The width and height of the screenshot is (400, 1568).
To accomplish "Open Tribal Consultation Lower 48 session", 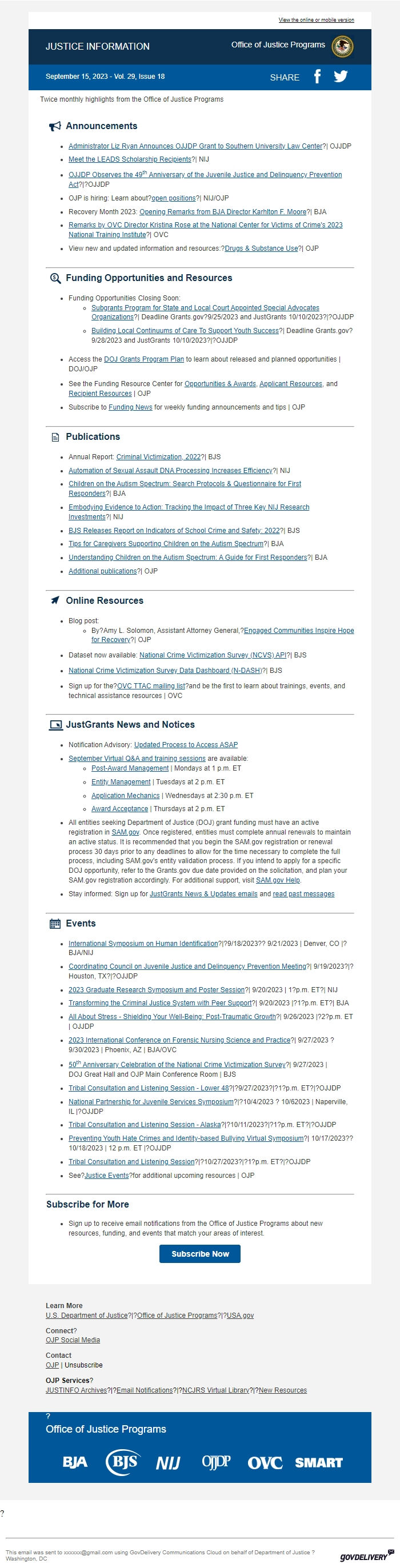I will coord(149,1088).
